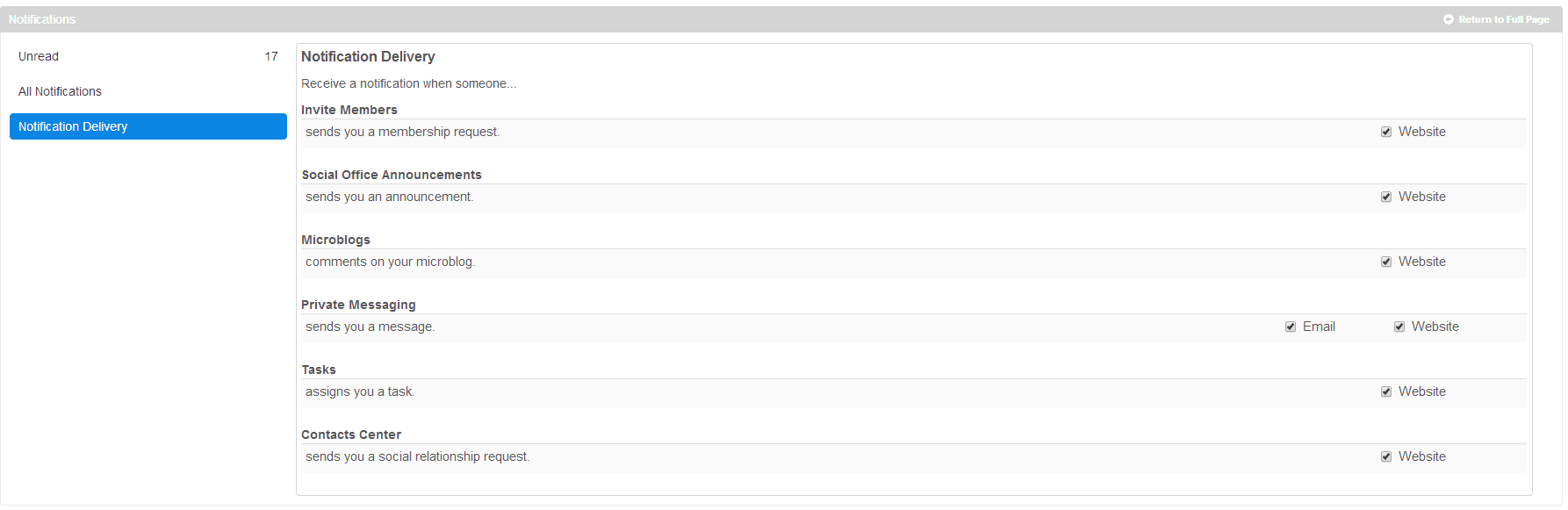Switch to All Notifications
The height and width of the screenshot is (510, 1568).
click(x=60, y=91)
